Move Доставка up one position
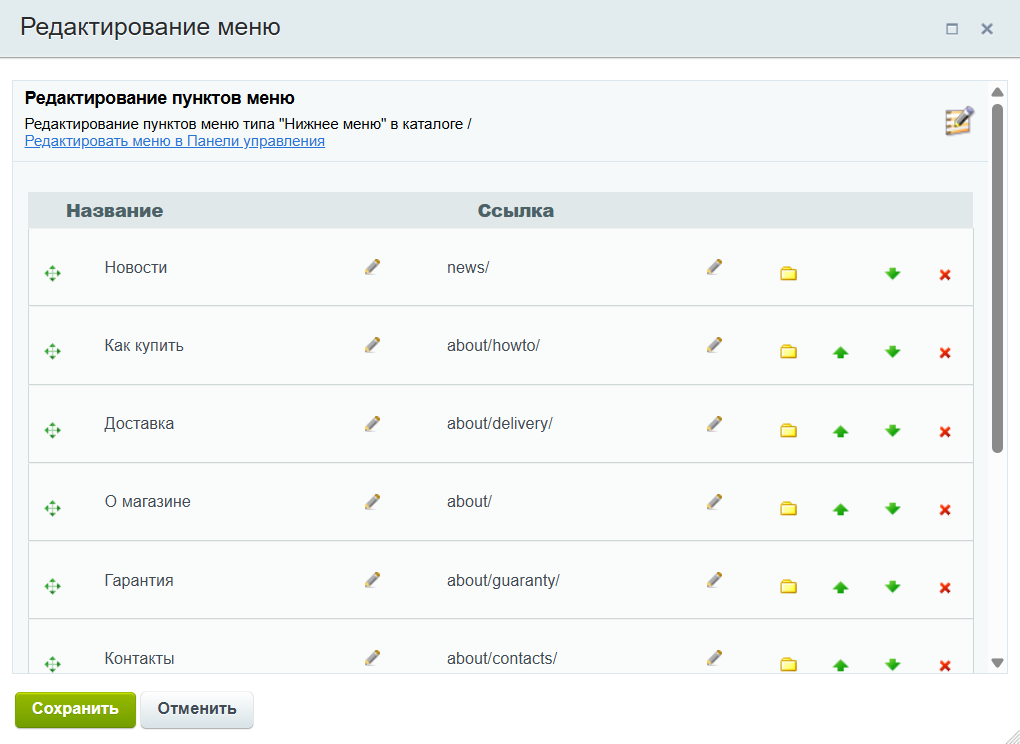Image resolution: width=1020 pixels, height=744 pixels. (x=840, y=431)
